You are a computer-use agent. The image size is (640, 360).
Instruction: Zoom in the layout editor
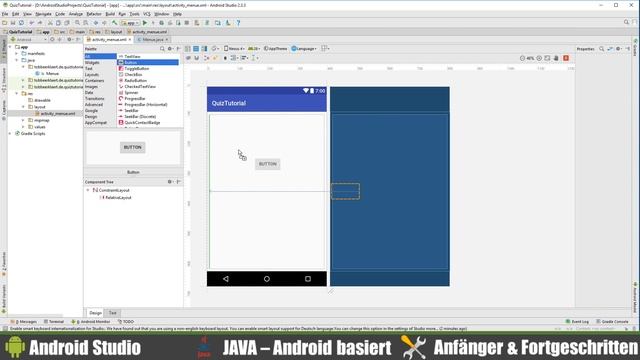pos(539,58)
